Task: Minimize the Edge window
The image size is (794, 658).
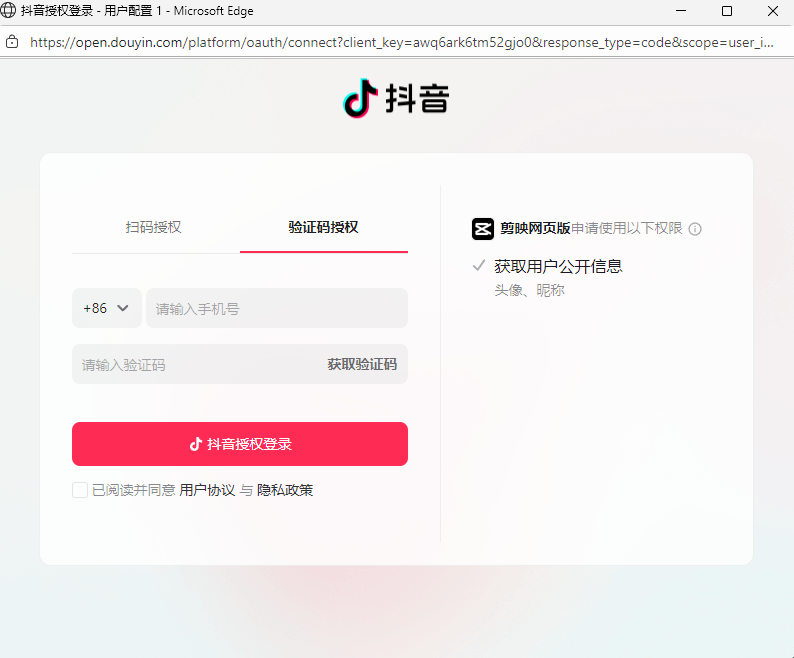Action: pos(681,11)
